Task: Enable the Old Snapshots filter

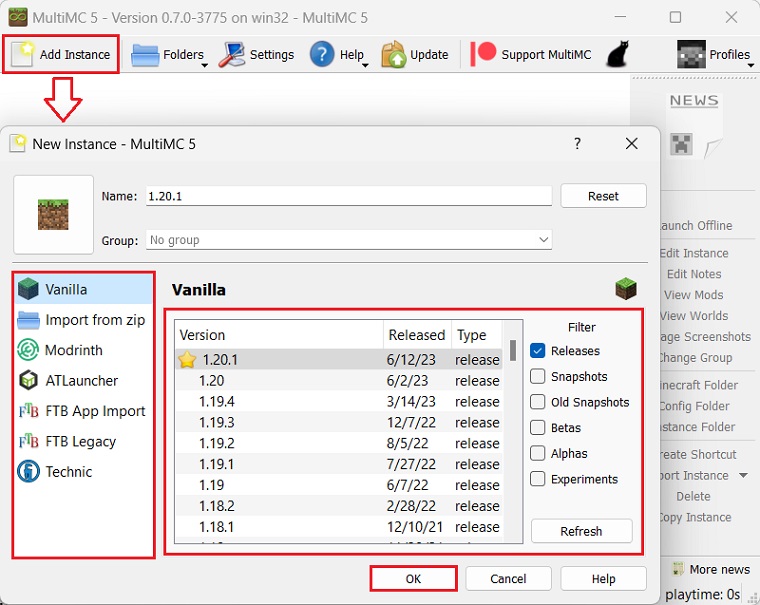Action: pos(538,402)
